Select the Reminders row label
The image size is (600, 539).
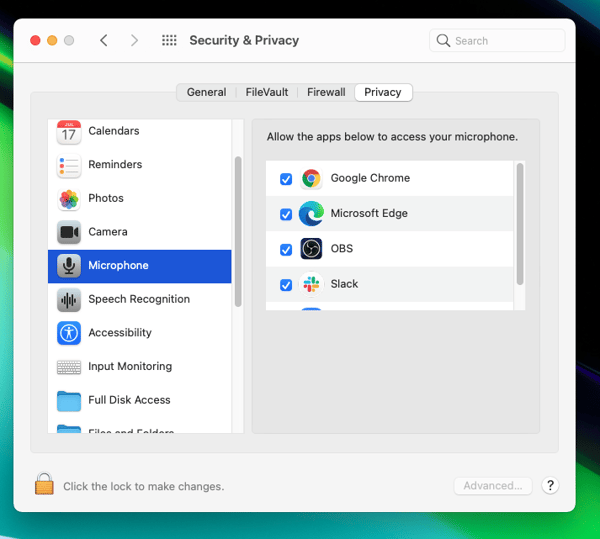[x=115, y=164]
